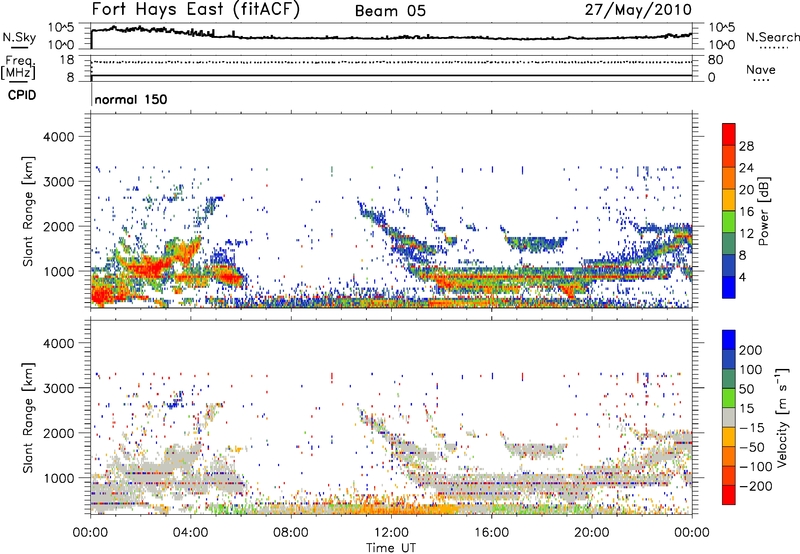Click the '100' velocity color bar label
The height and width of the screenshot is (554, 800).
tap(751, 370)
